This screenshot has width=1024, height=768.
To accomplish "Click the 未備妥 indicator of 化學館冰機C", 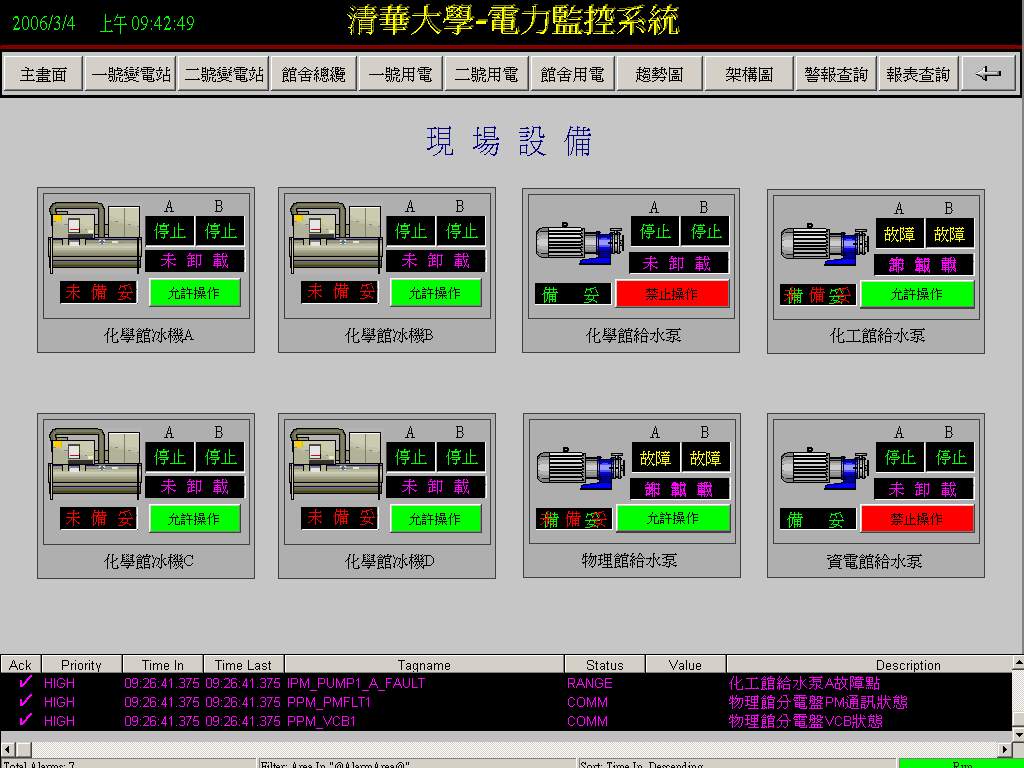I will tap(99, 519).
